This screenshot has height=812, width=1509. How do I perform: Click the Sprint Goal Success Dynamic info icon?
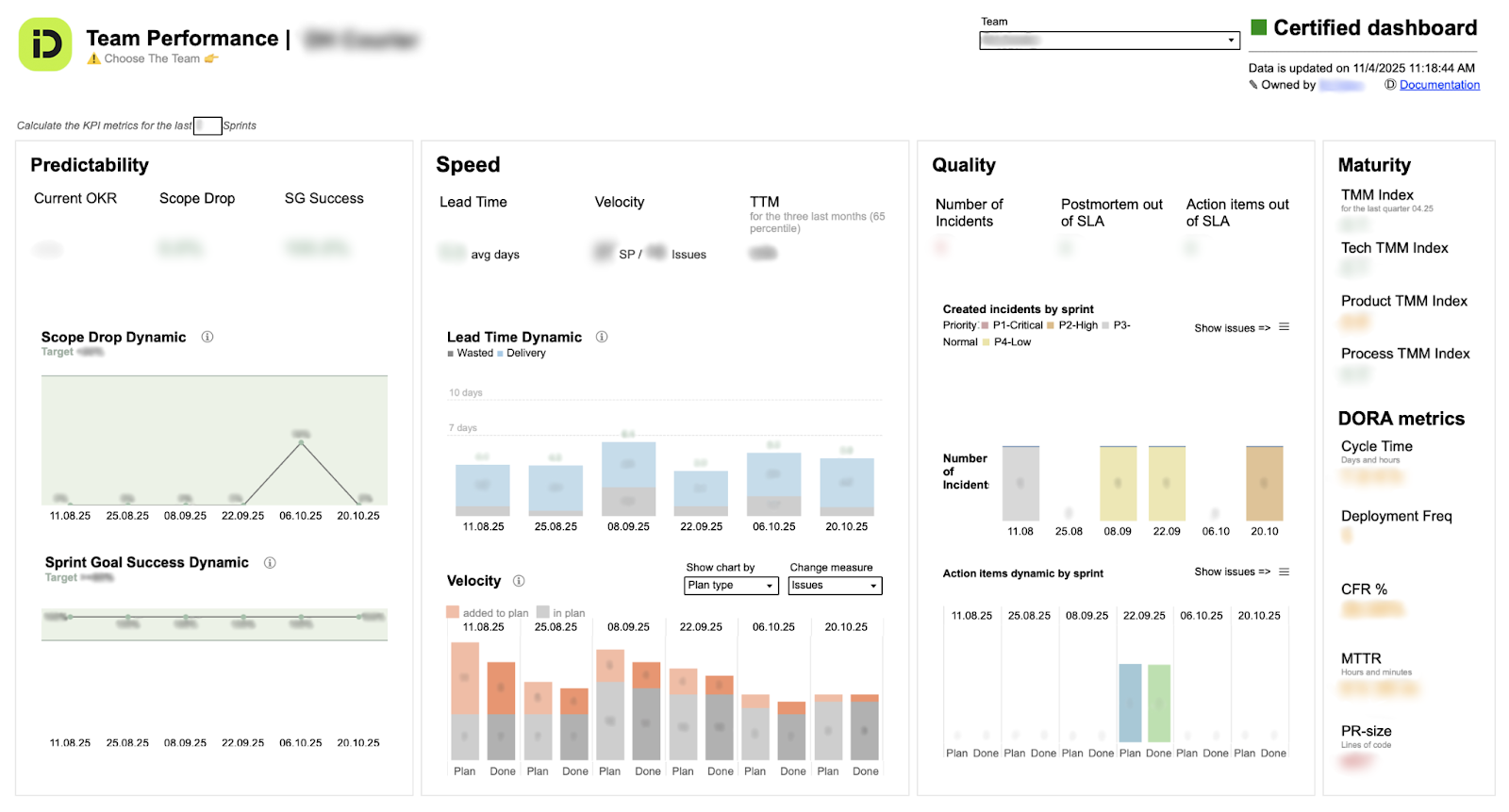(270, 563)
